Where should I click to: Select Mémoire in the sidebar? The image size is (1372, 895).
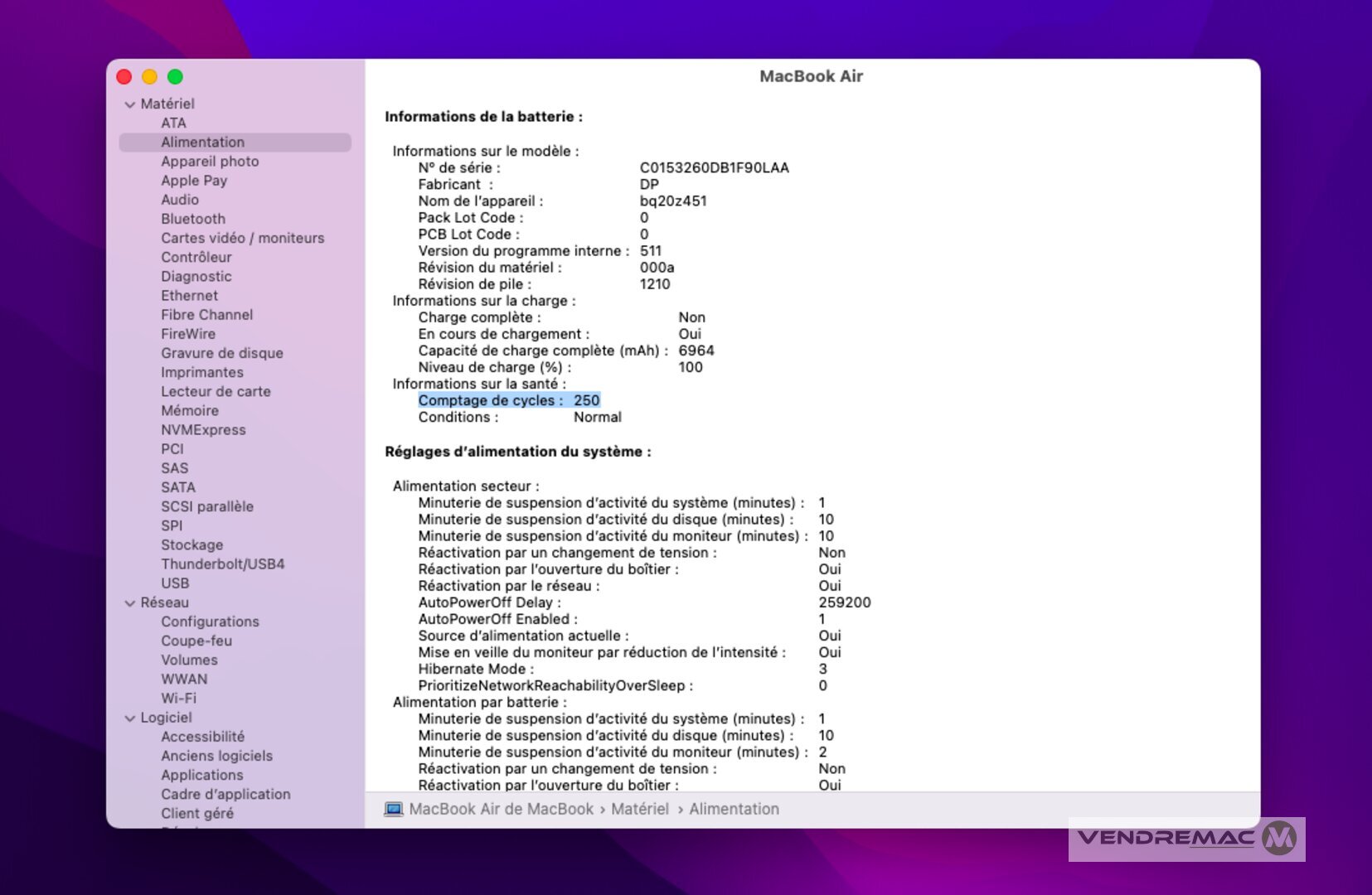190,410
